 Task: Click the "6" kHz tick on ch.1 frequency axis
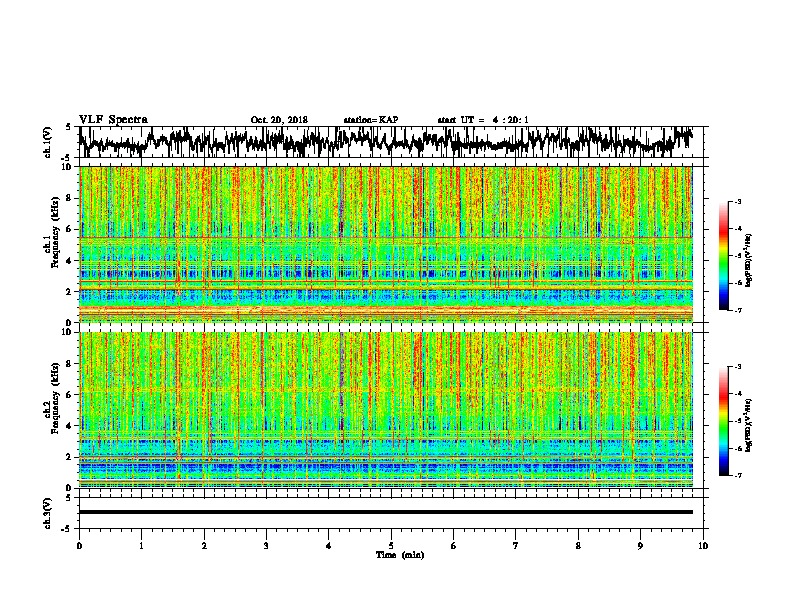[x=71, y=229]
